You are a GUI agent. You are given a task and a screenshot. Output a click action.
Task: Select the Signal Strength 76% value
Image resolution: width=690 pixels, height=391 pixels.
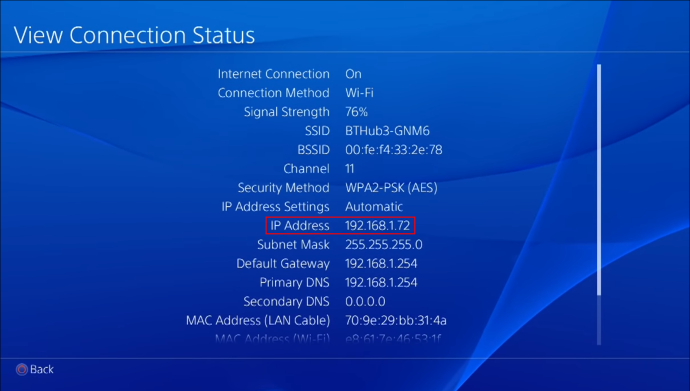click(356, 112)
